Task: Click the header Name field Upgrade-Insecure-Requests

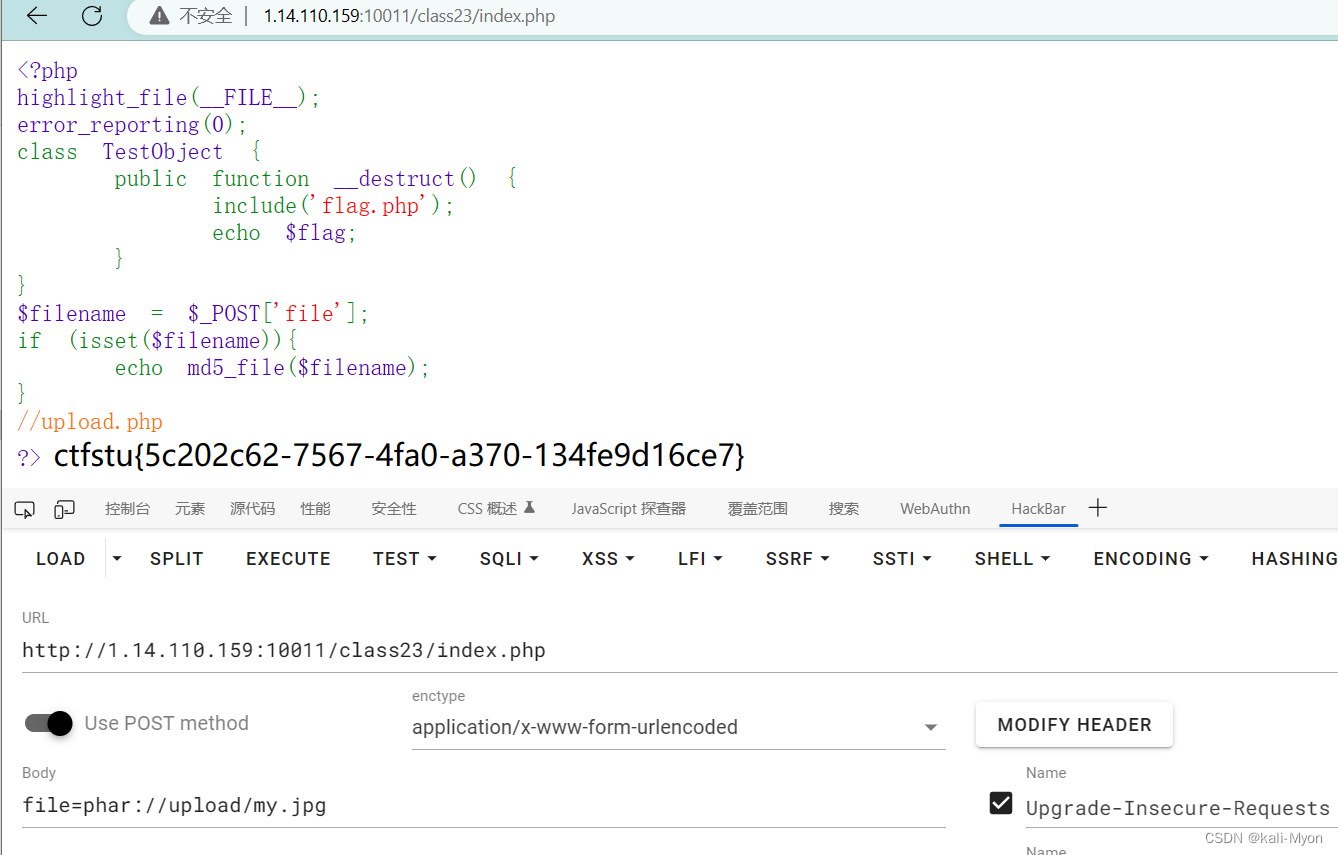Action: pyautogui.click(x=1181, y=808)
